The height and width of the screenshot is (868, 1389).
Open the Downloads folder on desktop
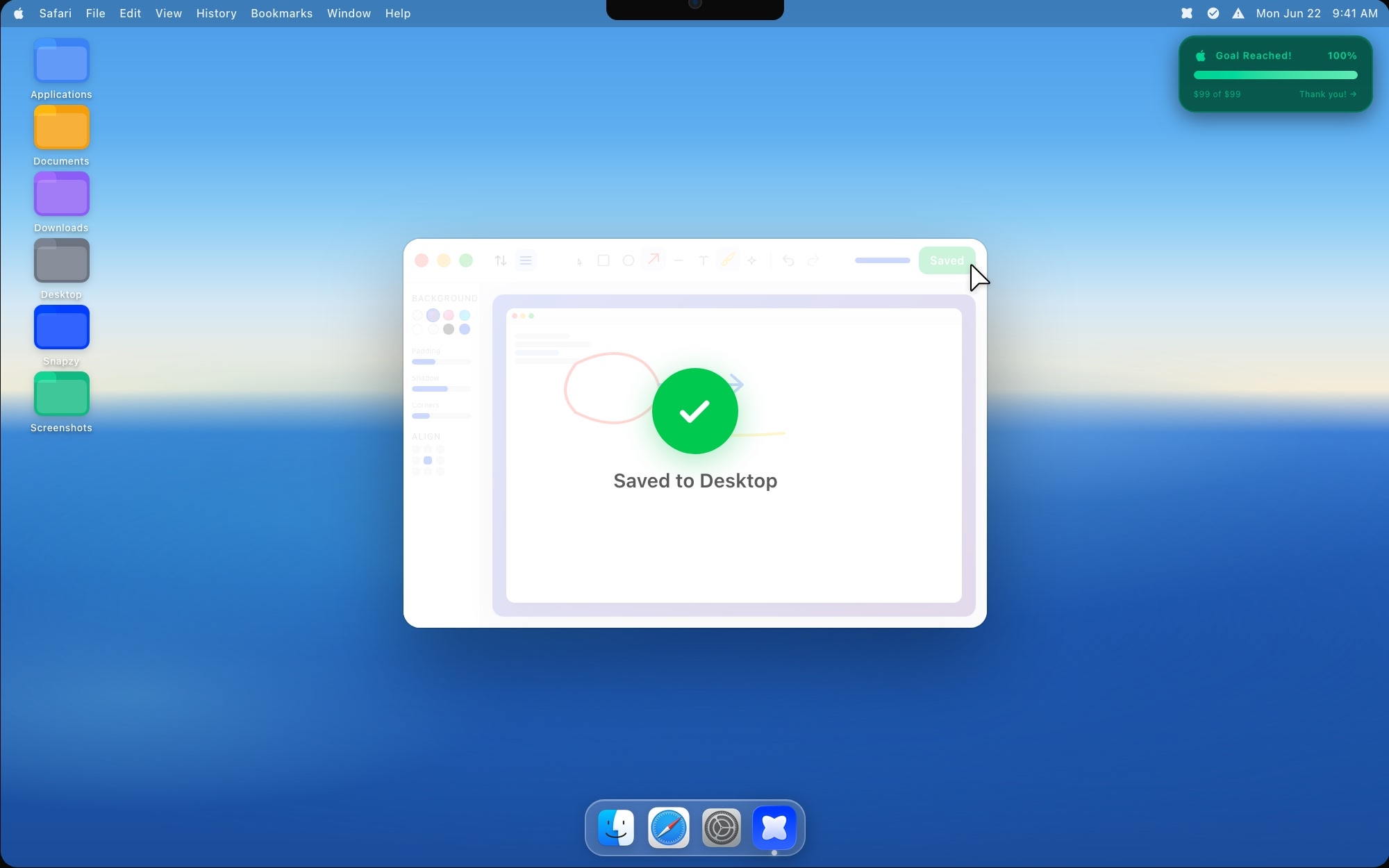[x=62, y=203]
